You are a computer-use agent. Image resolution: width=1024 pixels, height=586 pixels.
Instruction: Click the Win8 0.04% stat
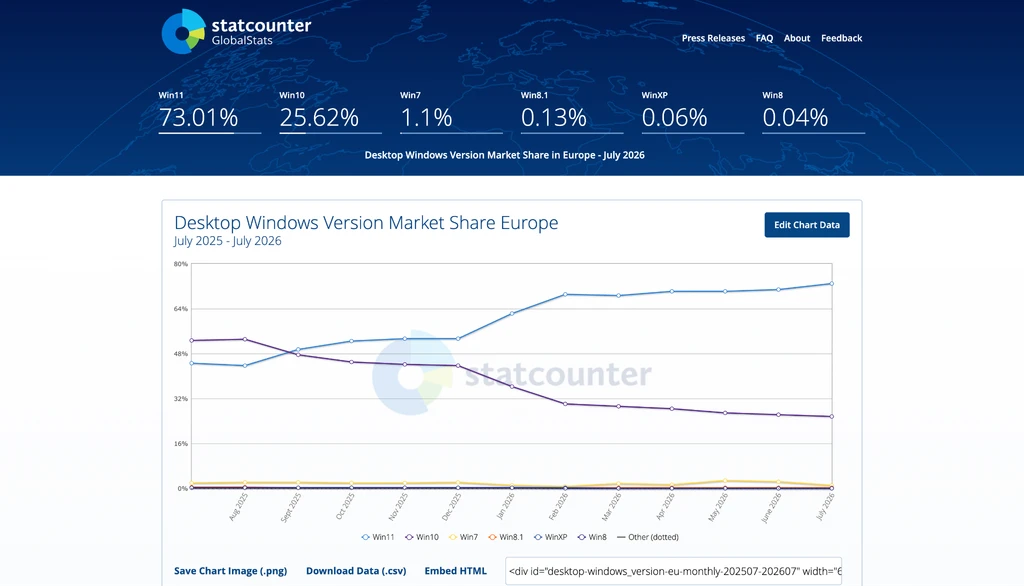[x=813, y=112]
